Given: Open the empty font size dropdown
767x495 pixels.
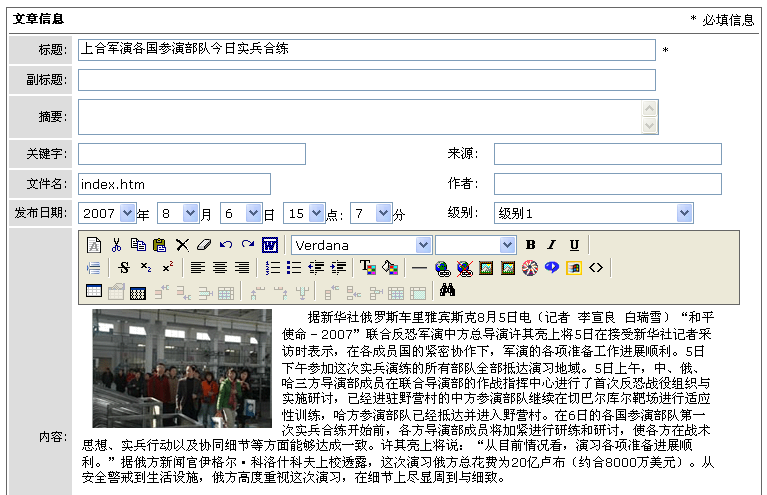Looking at the screenshot, I should point(507,245).
